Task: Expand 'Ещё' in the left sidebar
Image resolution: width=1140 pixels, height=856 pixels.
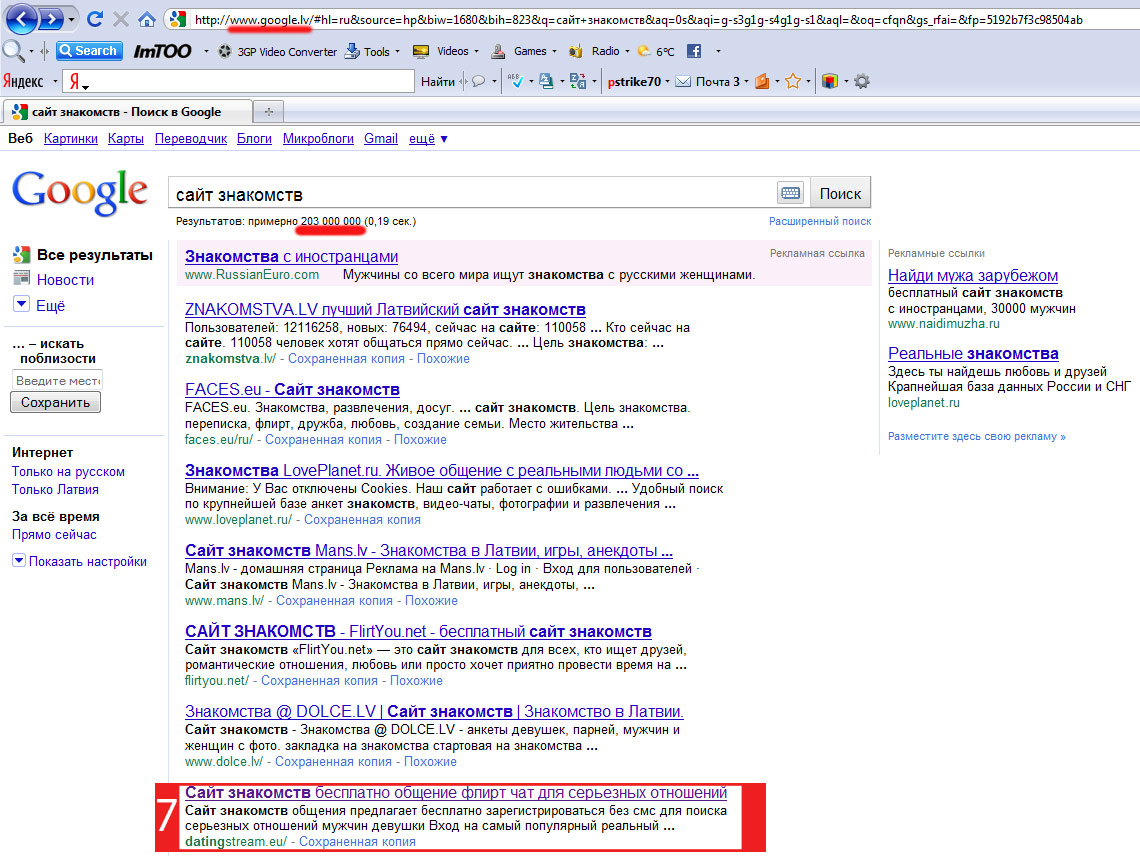Action: click(x=41, y=305)
